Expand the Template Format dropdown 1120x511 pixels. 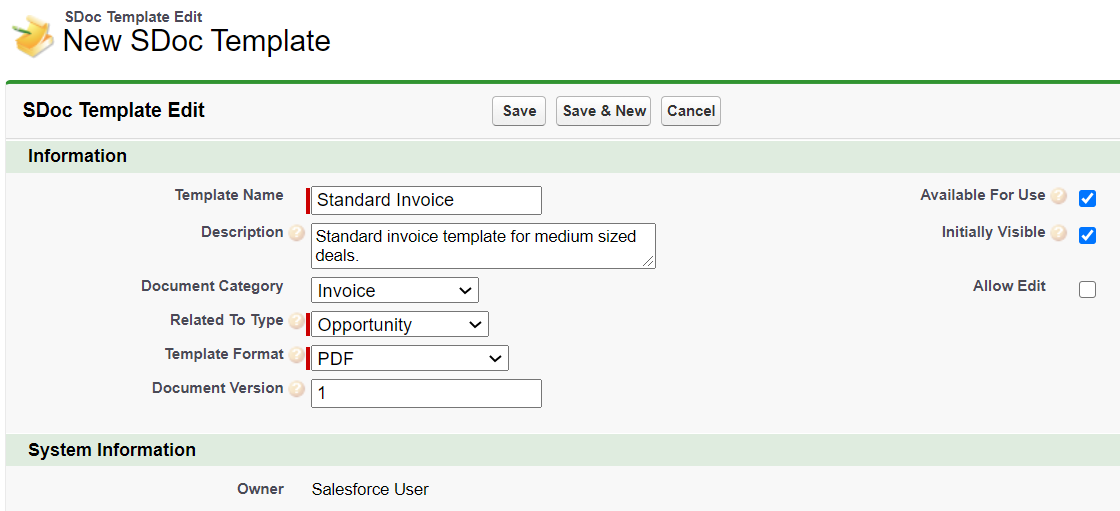coord(410,359)
